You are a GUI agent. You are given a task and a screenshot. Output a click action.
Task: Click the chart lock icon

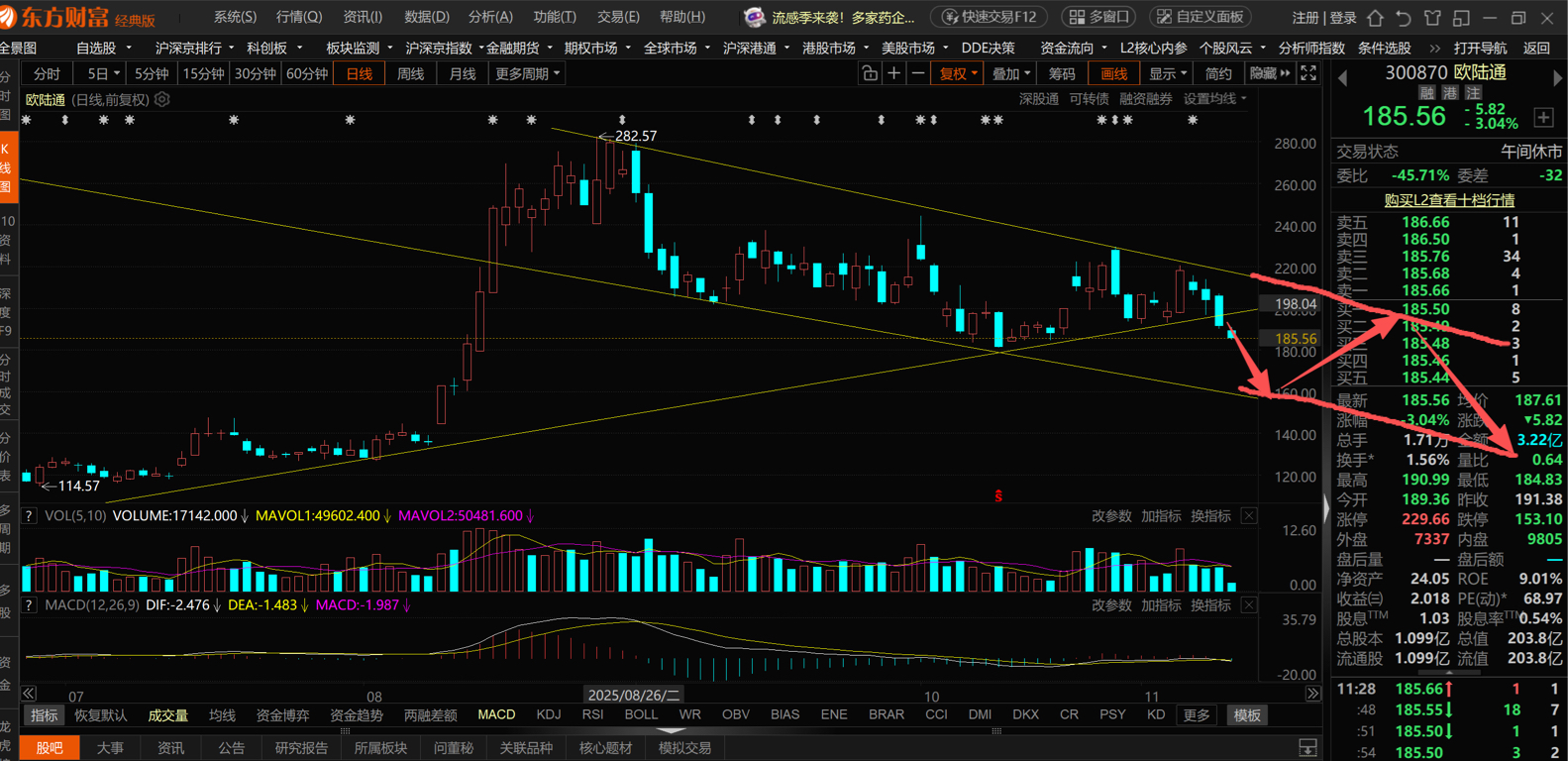pos(870,73)
